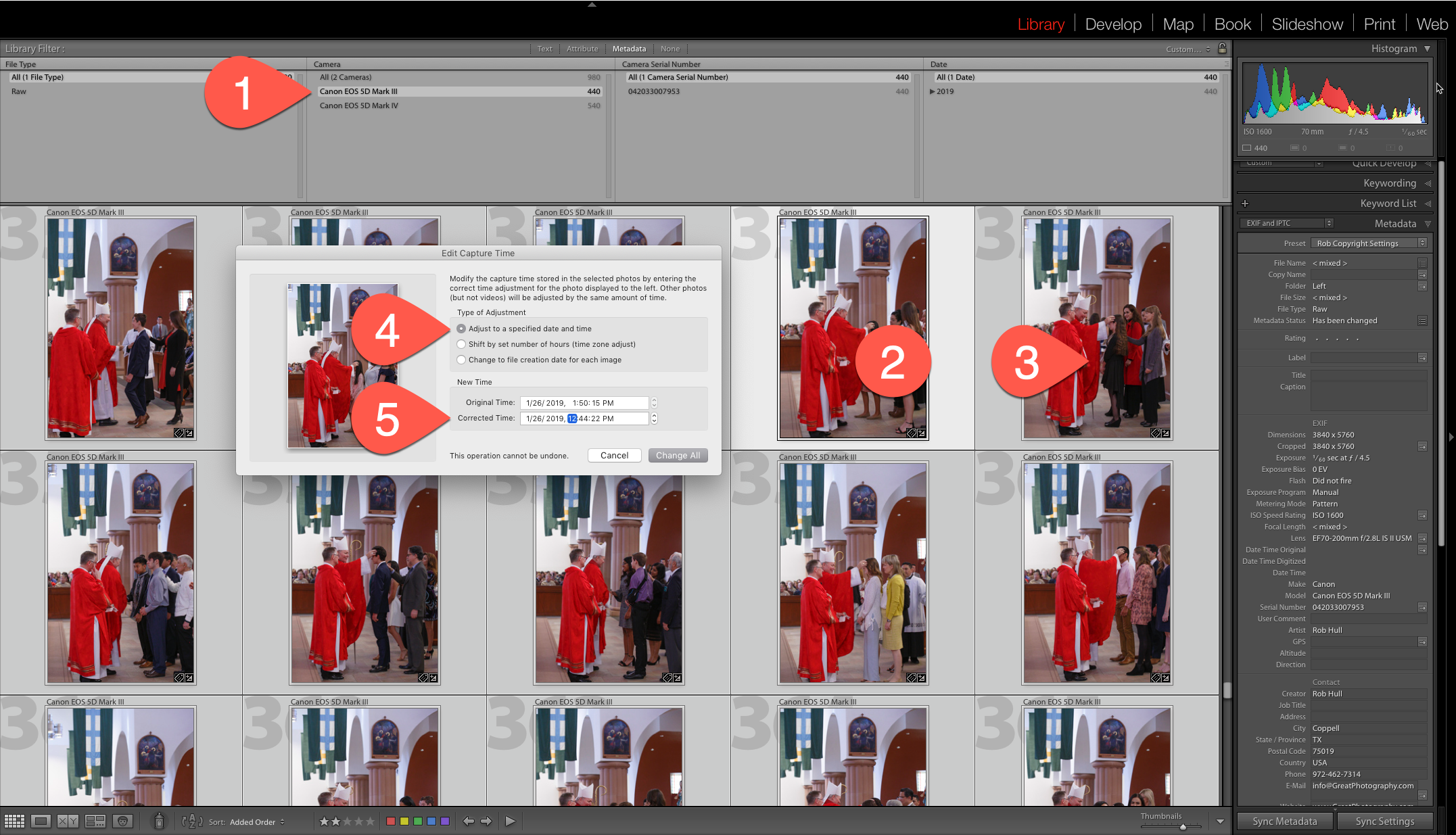Click the filter lock icon
Viewport: 1456px width, 835px height.
click(x=1222, y=48)
